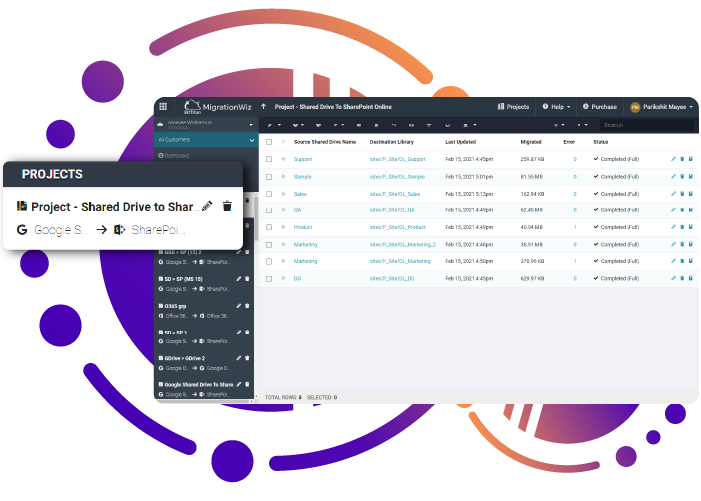Image resolution: width=701 pixels, height=501 pixels.
Task: Edit the project in the PROJECTS callout card
Action: coord(207,206)
